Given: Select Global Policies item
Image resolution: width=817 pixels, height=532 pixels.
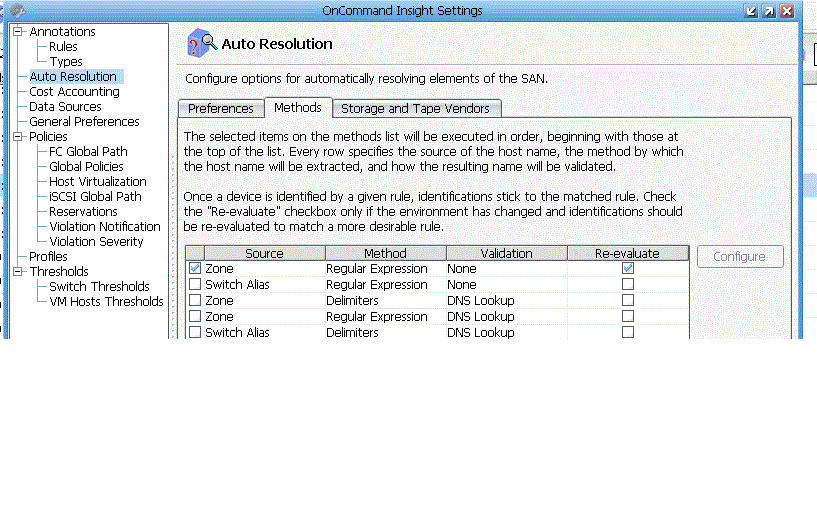Looking at the screenshot, I should [86, 167].
